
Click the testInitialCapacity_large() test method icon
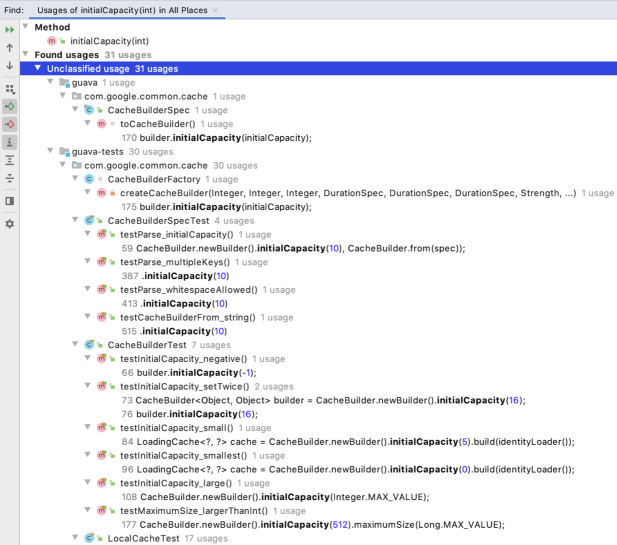tap(102, 483)
